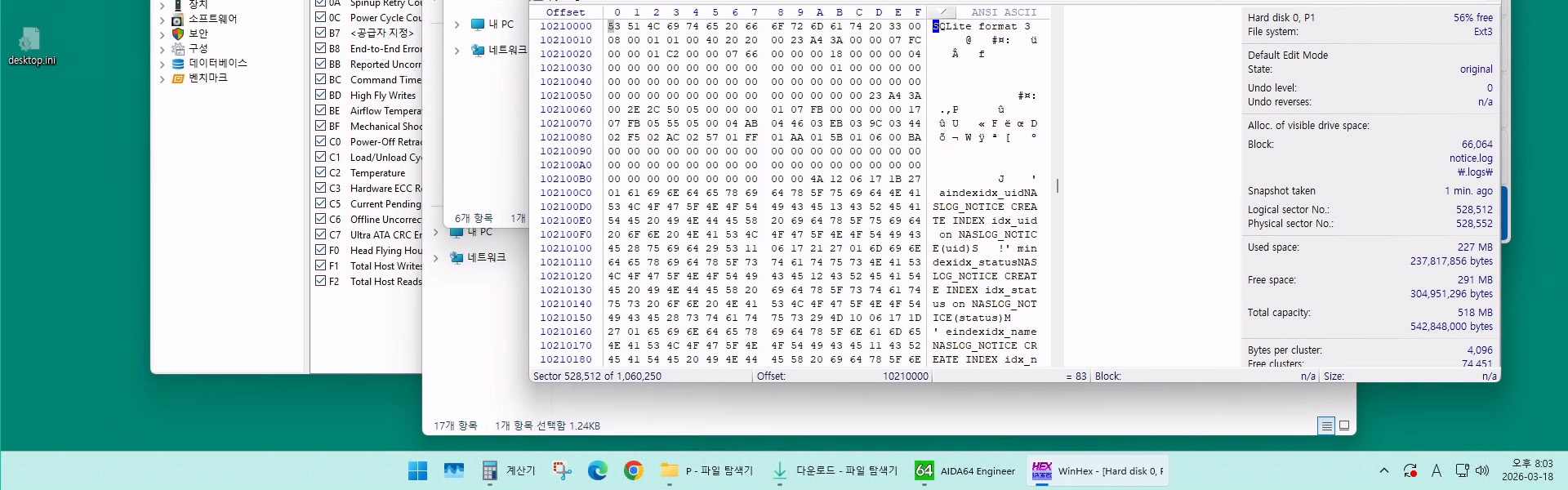Expand the 구성 node in AIDA64 tree
Screen dimensions: 1568x490
coord(162,49)
